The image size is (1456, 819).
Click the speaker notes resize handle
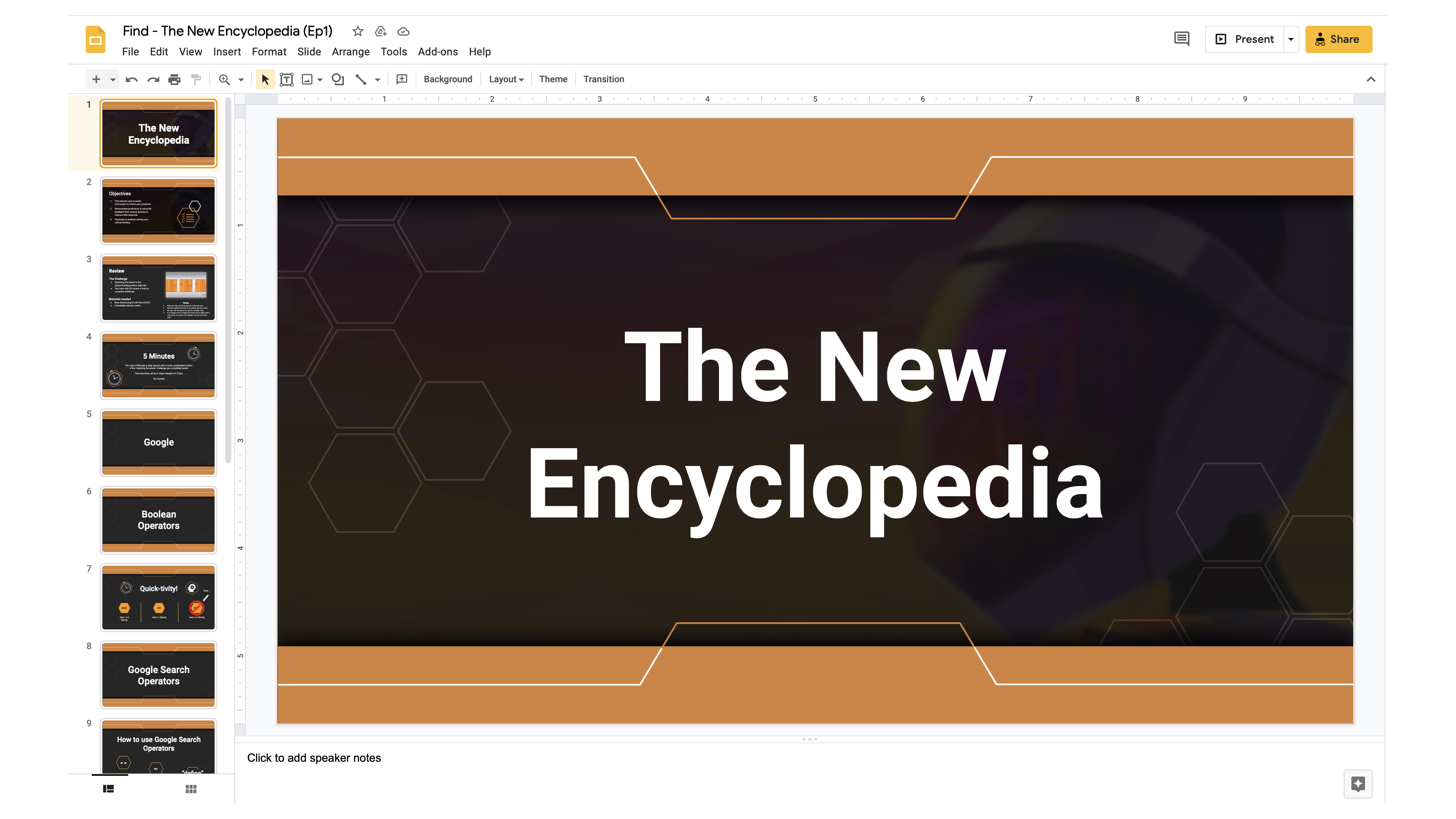pos(810,739)
